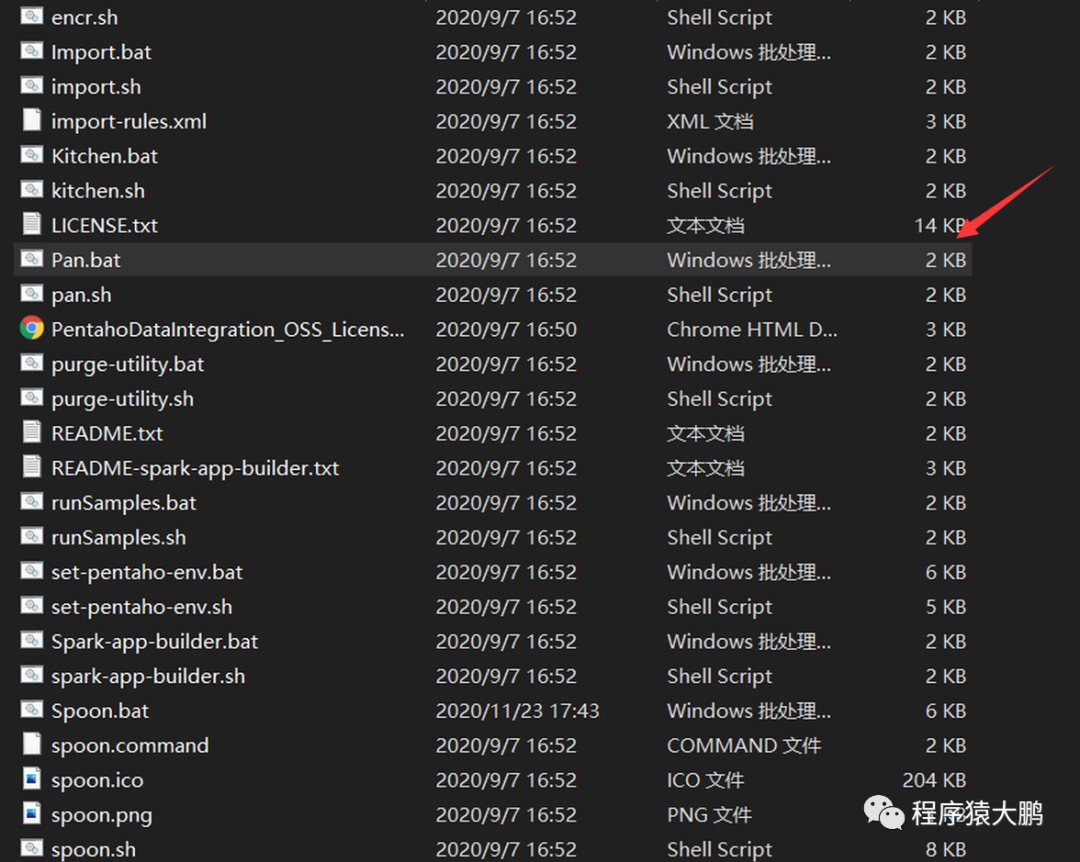Click the file name import-rules.xml

129,121
